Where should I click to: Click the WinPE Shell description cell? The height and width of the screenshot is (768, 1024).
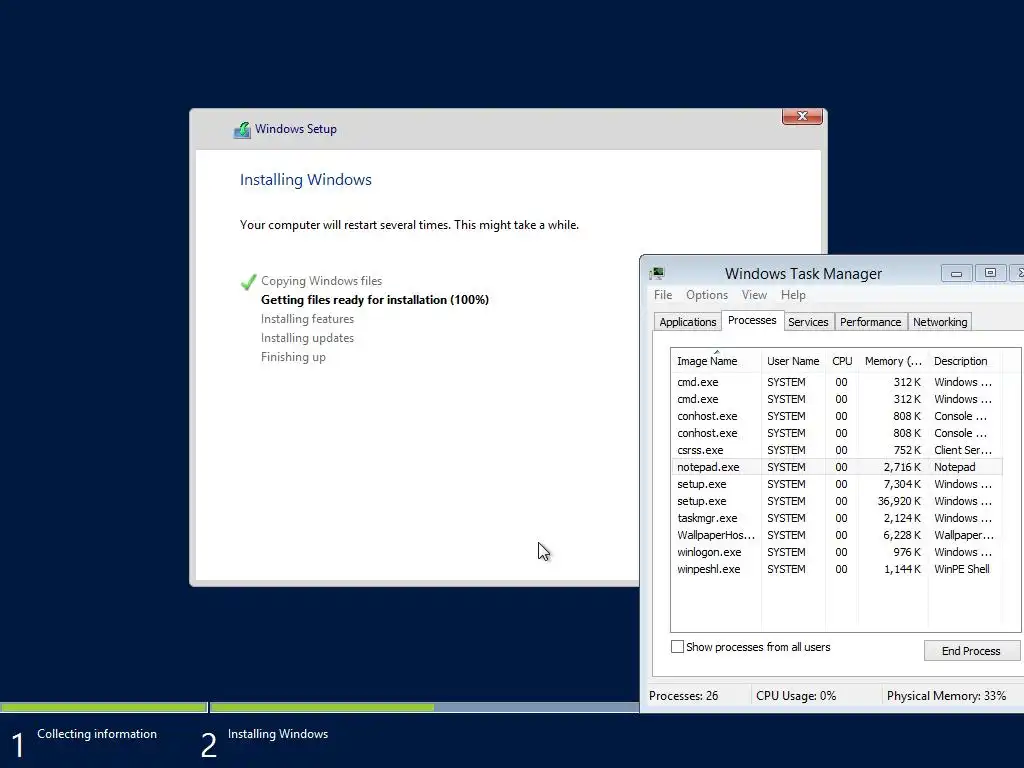[961, 569]
